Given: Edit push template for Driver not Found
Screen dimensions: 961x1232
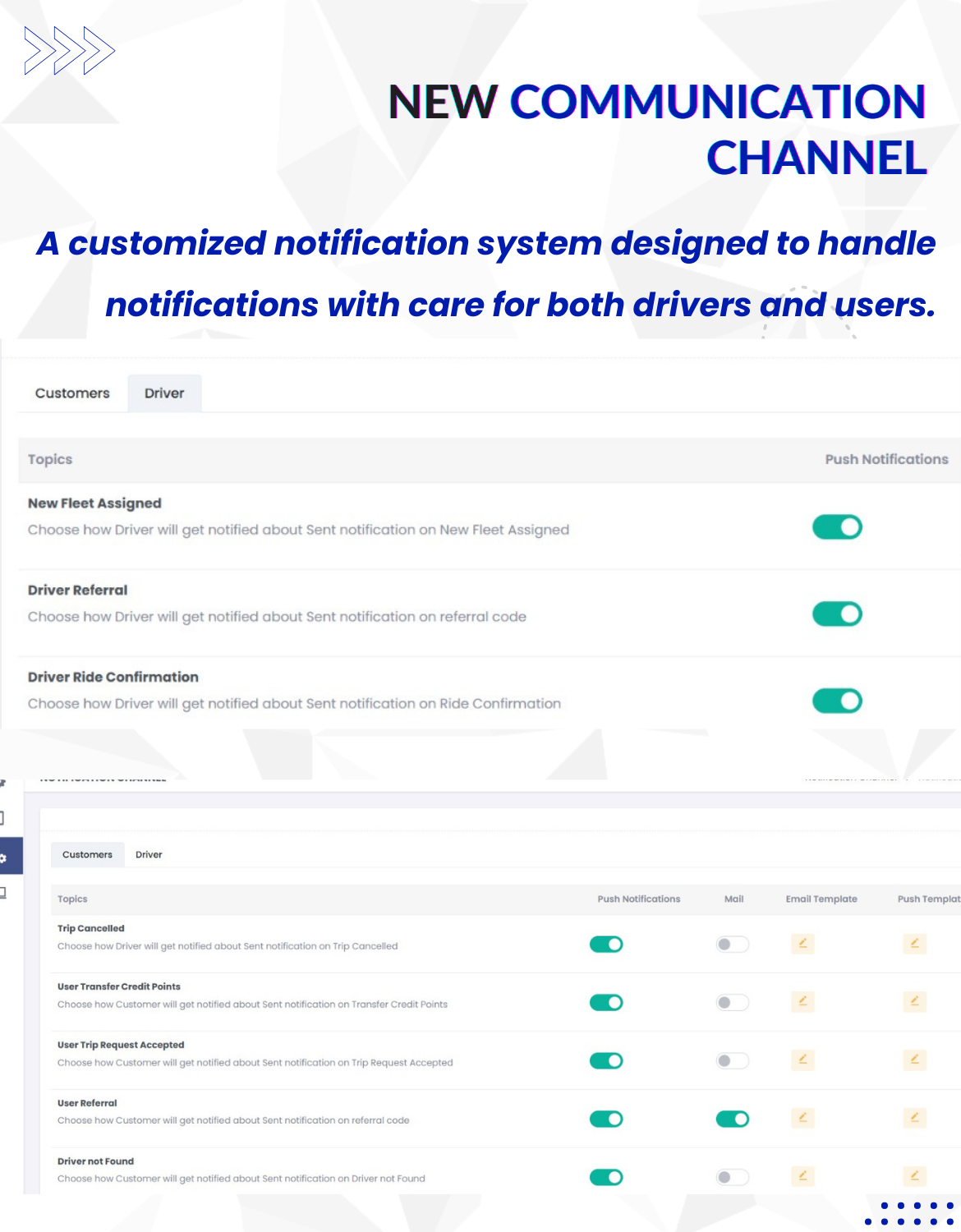Looking at the screenshot, I should point(914,1176).
